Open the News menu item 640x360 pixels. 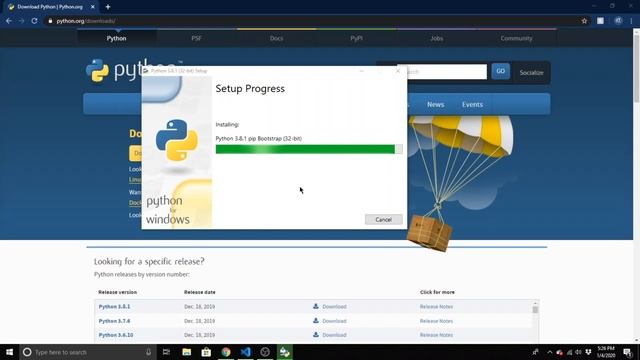point(436,104)
